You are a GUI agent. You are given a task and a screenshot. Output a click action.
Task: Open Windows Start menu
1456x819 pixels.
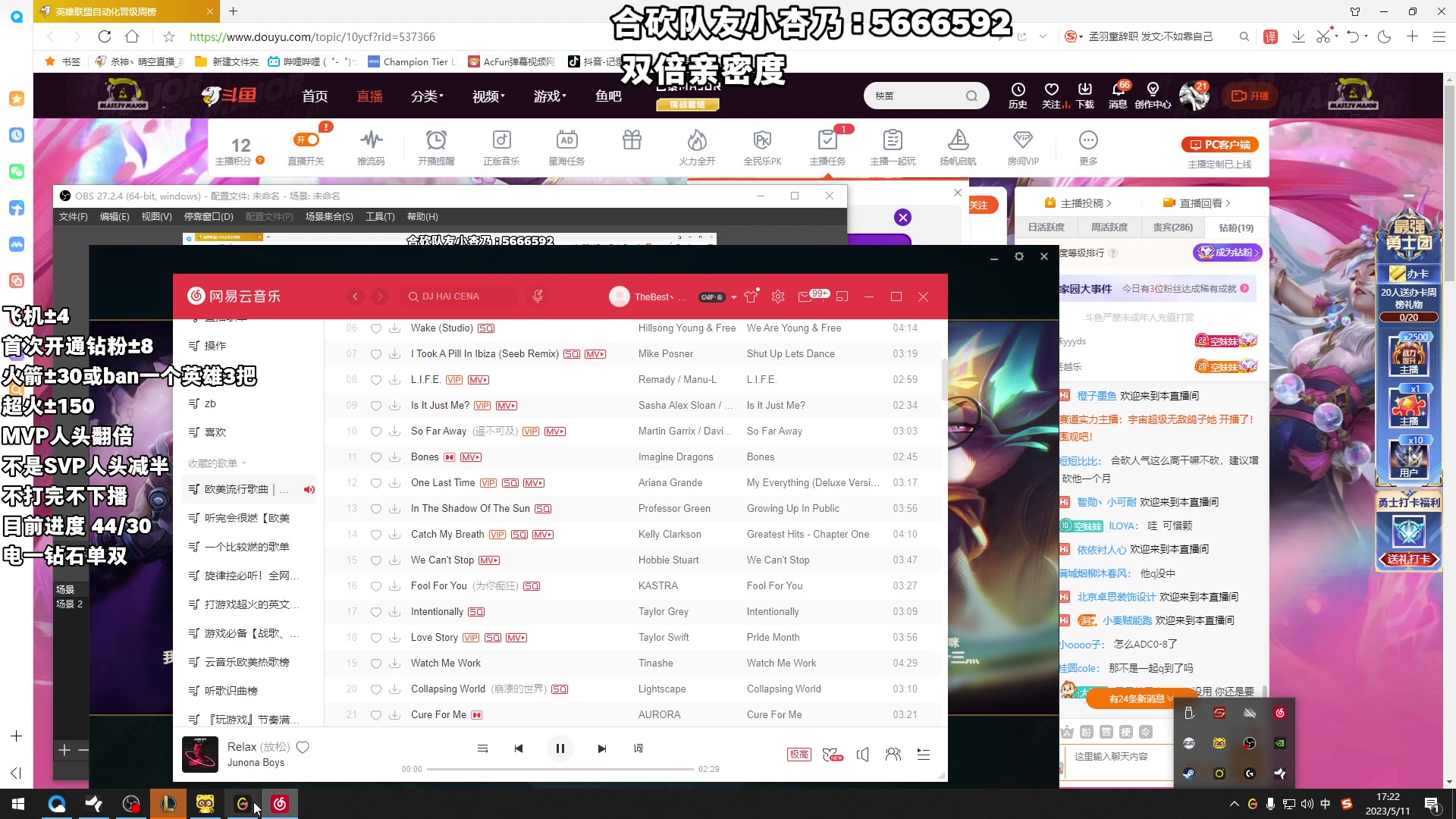tap(18, 804)
